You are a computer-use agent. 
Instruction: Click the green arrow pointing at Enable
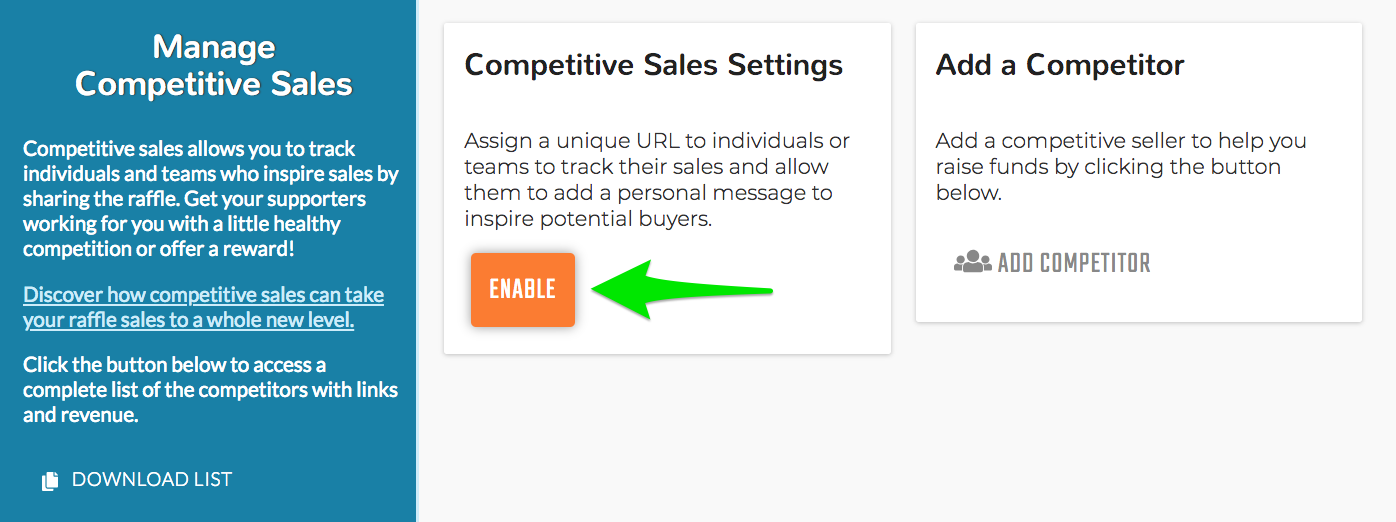tap(682, 290)
